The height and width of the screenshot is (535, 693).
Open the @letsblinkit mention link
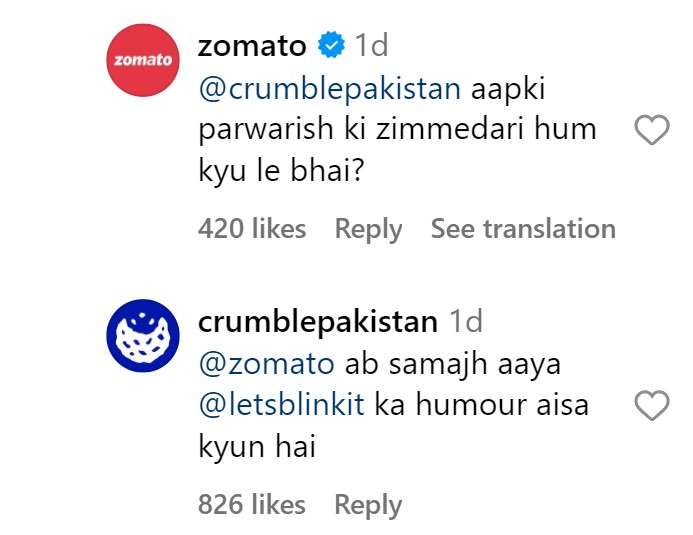(x=282, y=405)
